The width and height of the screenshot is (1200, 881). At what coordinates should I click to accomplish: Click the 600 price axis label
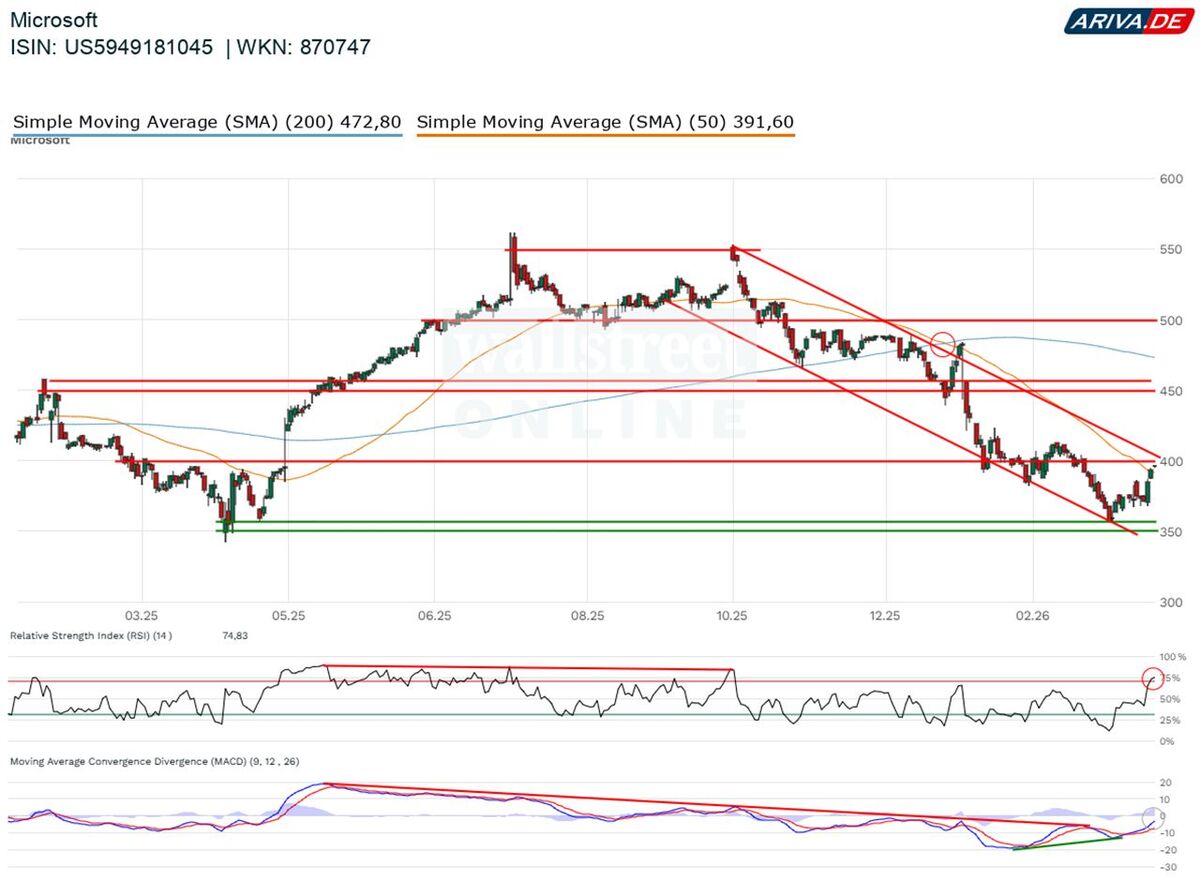(1171, 179)
